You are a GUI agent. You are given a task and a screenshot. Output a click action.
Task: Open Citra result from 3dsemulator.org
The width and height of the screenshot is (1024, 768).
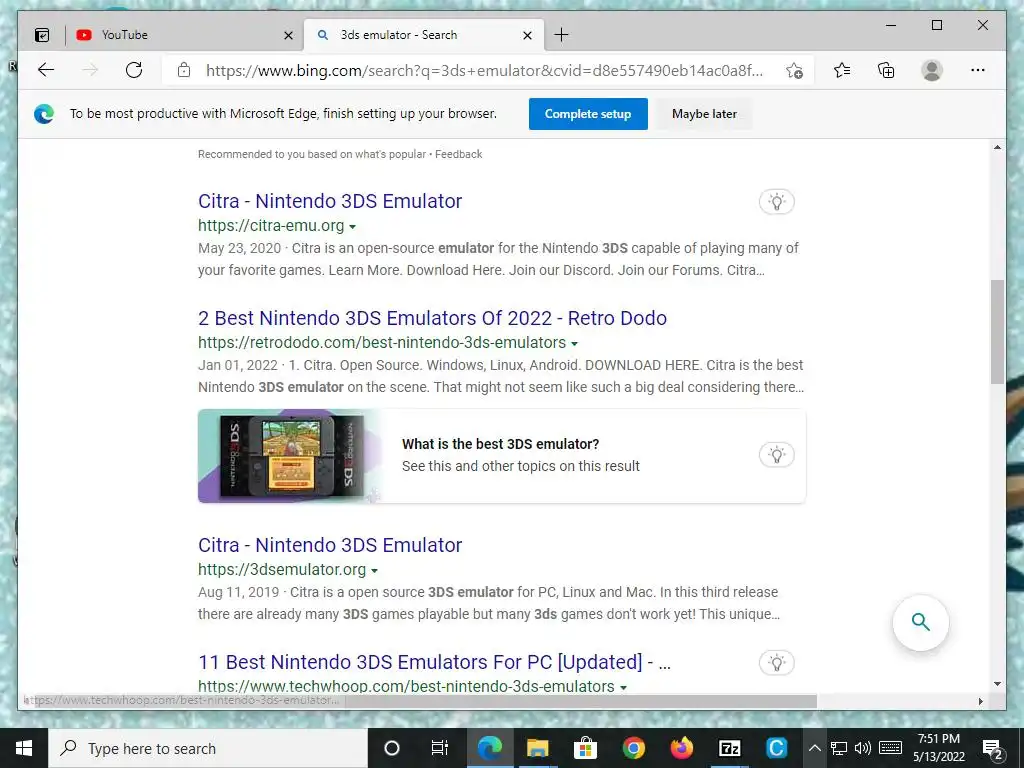[330, 545]
